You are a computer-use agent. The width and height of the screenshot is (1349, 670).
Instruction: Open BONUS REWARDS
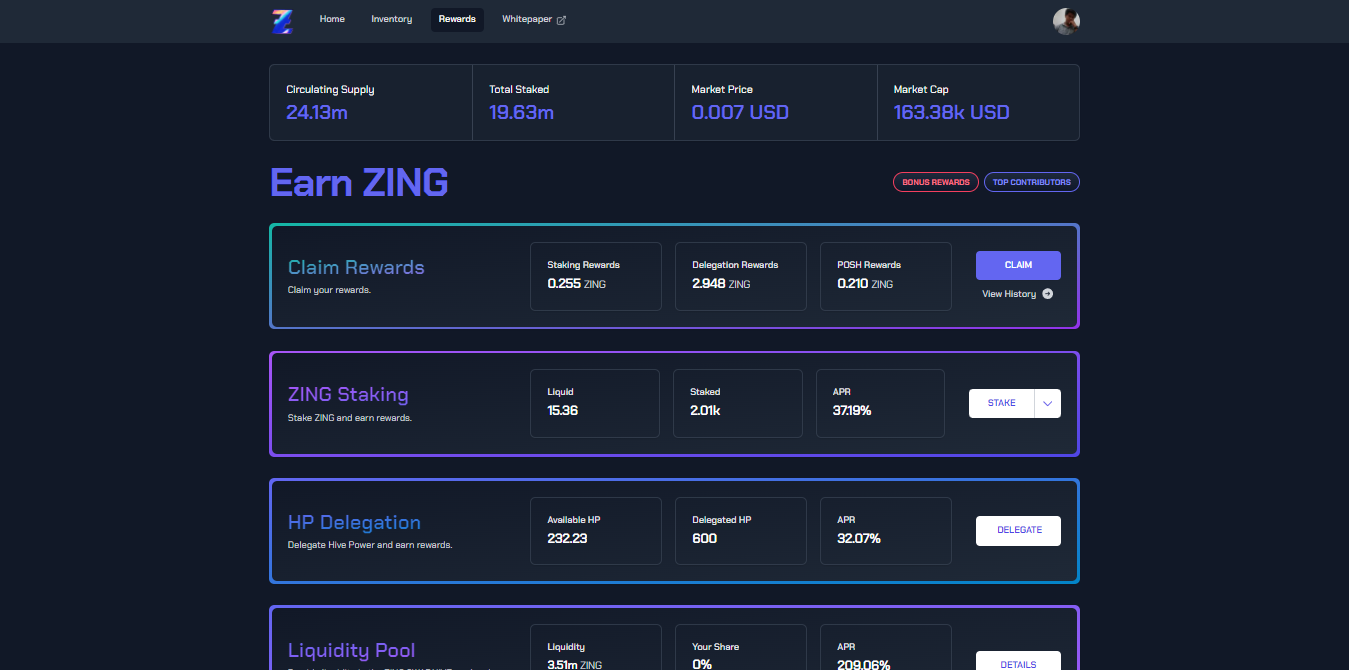pos(936,182)
